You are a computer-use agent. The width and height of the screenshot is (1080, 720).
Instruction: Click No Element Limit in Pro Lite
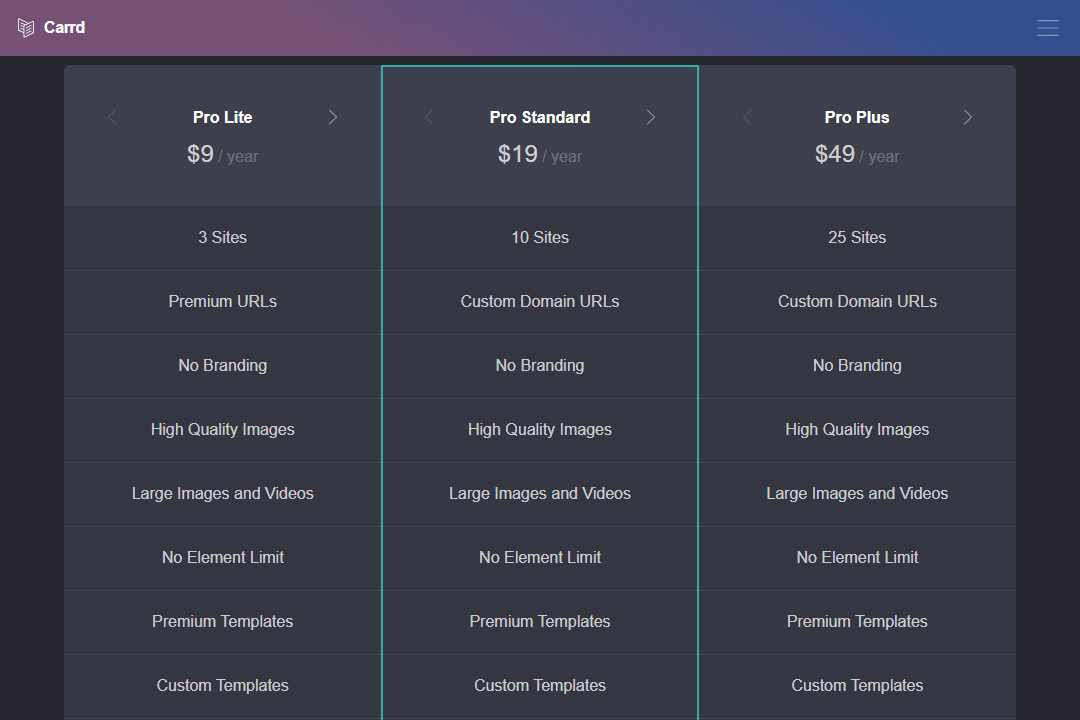(x=222, y=557)
